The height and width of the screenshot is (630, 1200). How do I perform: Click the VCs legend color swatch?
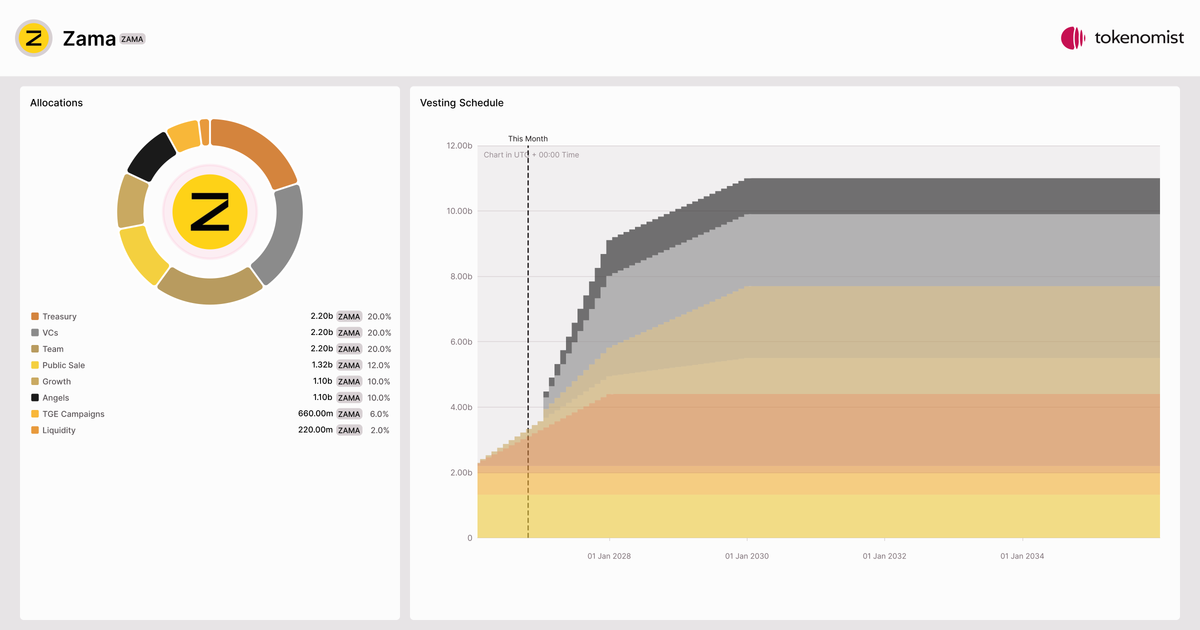[35, 332]
